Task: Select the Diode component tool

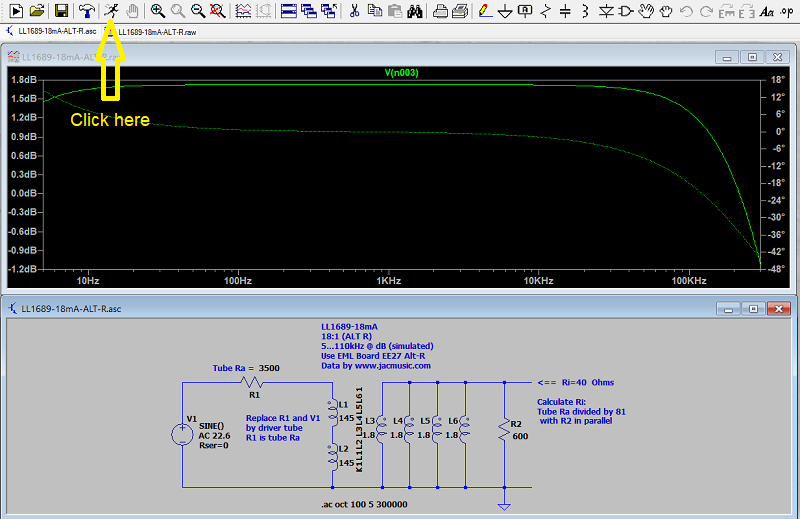Action: click(x=607, y=11)
